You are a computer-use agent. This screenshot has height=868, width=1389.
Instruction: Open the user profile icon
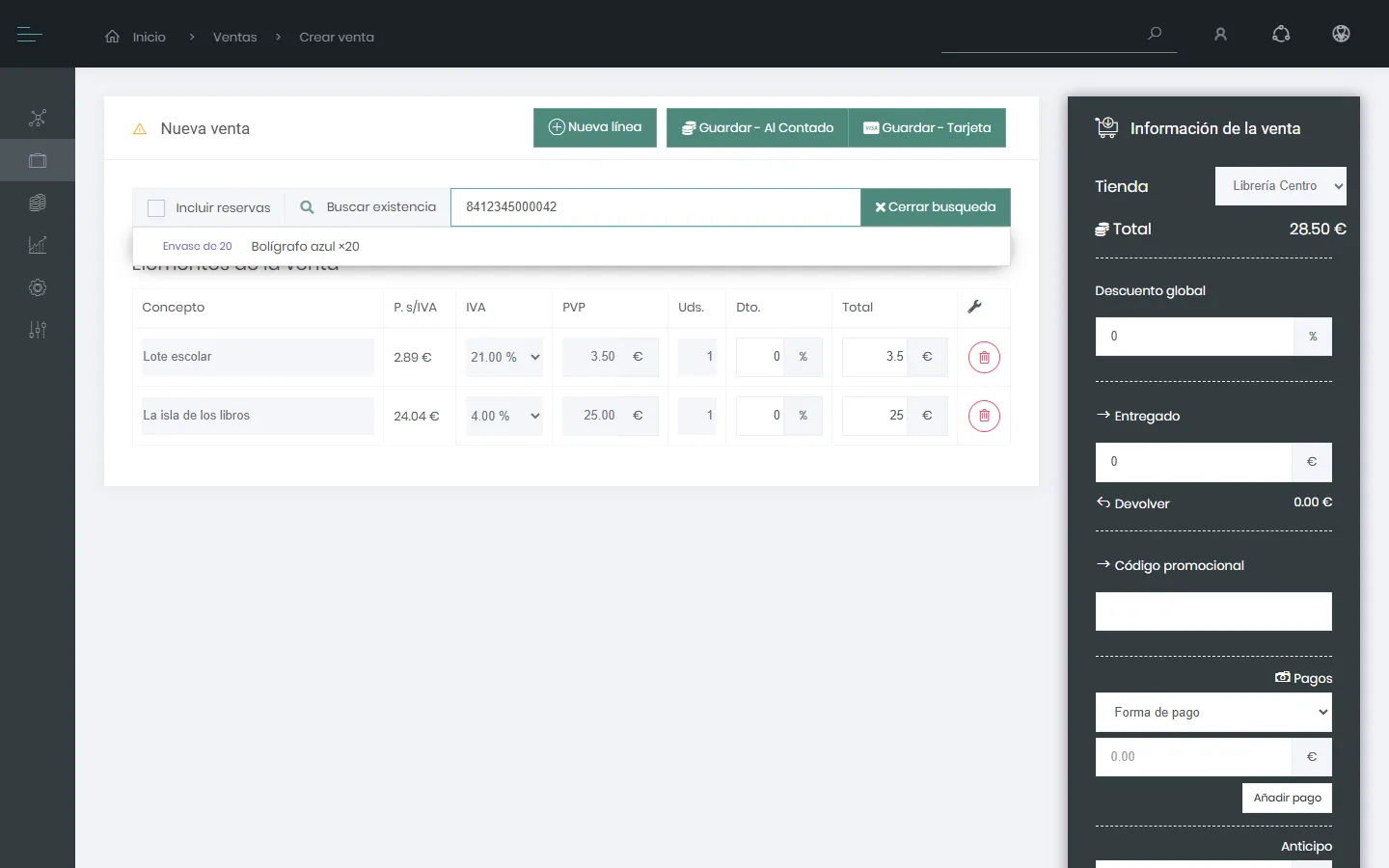pyautogui.click(x=1220, y=35)
